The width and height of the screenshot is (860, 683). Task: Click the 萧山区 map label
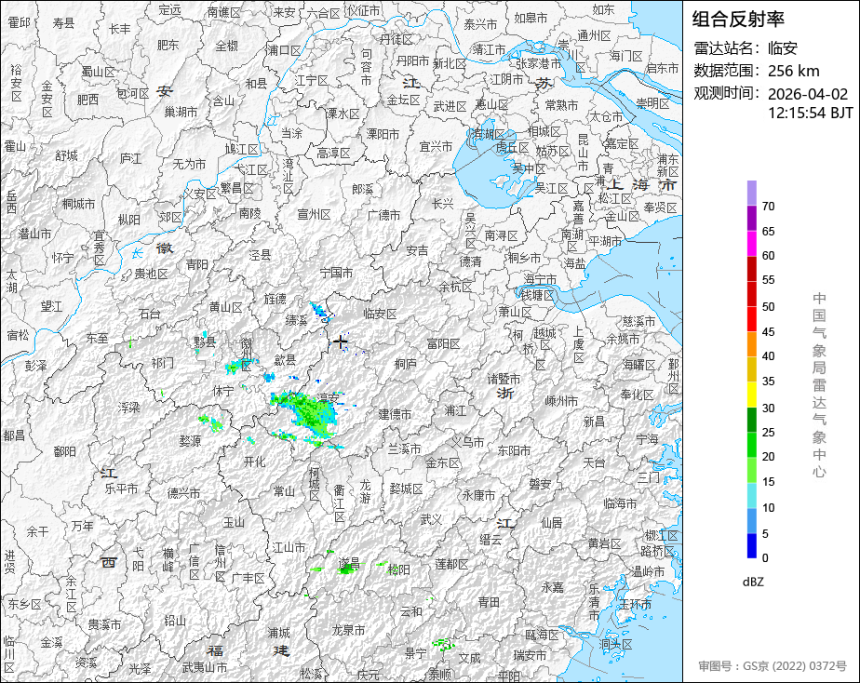coord(515,312)
